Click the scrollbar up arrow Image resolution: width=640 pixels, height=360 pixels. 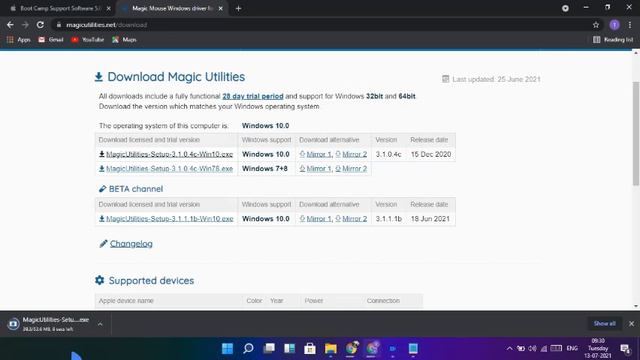point(636,53)
